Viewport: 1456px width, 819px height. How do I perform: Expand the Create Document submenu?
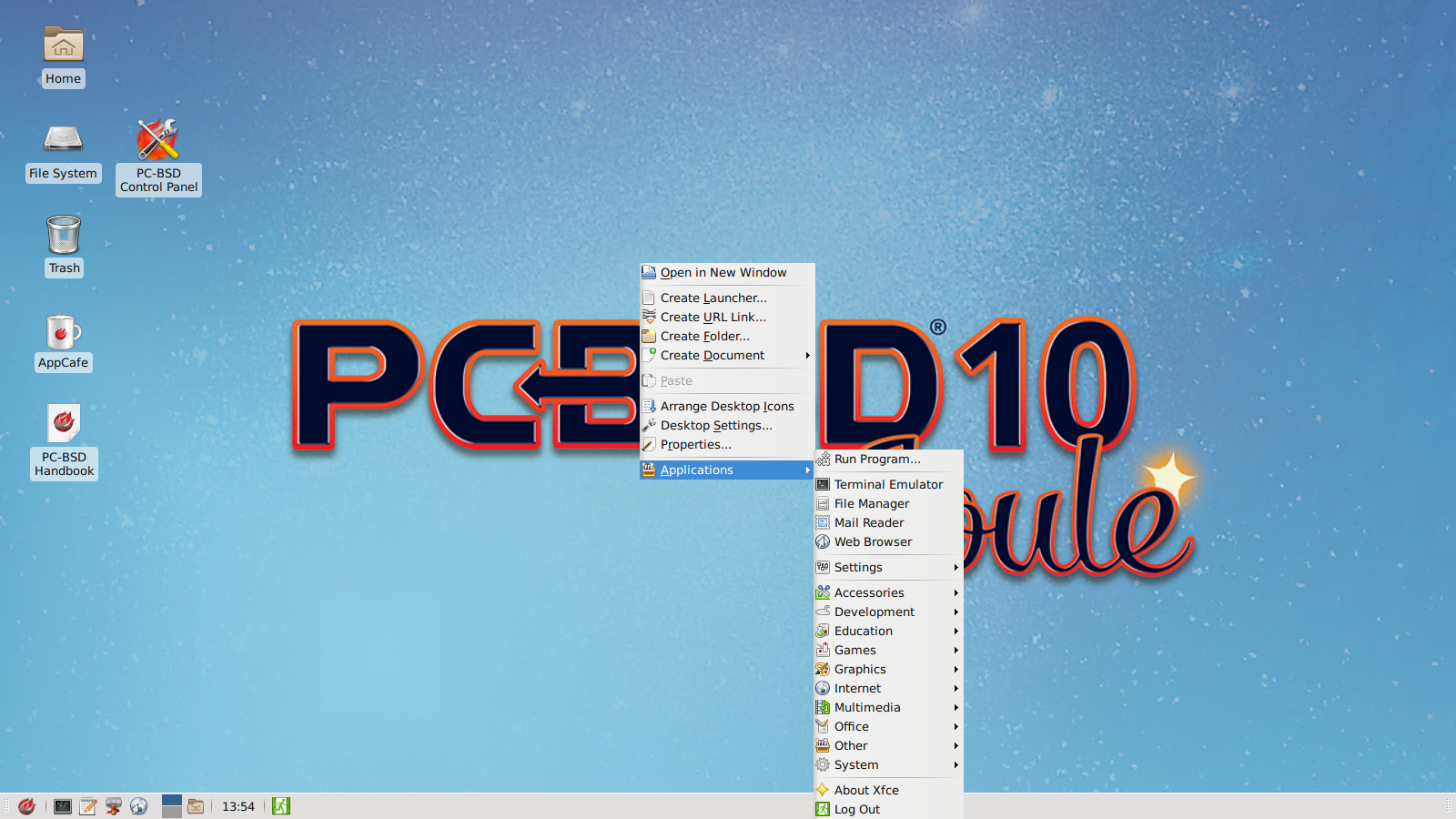click(727, 355)
